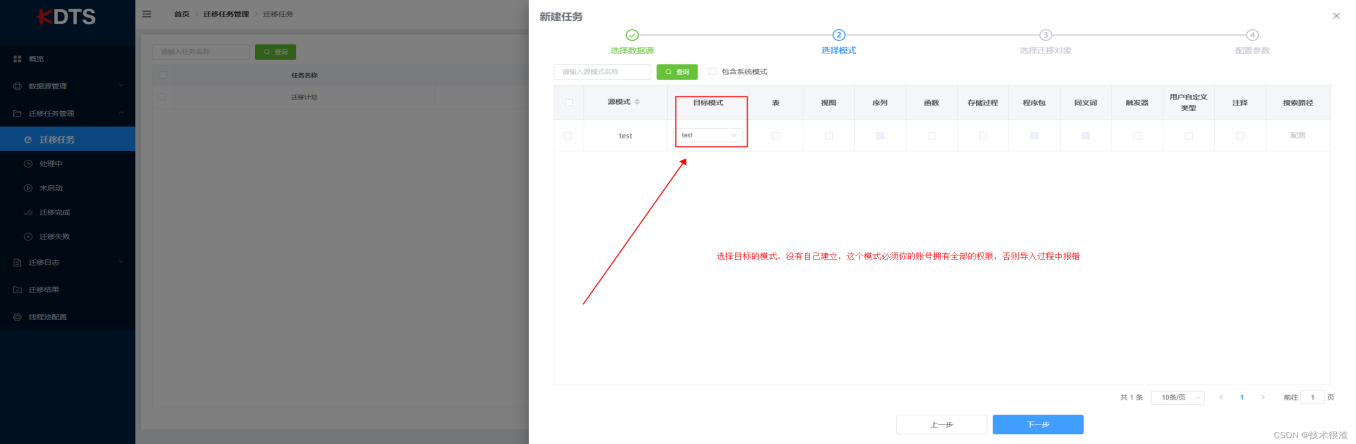Screen dimensions: 1356x444
Task: Click the sort icon beside 源模式 header
Action: (637, 102)
